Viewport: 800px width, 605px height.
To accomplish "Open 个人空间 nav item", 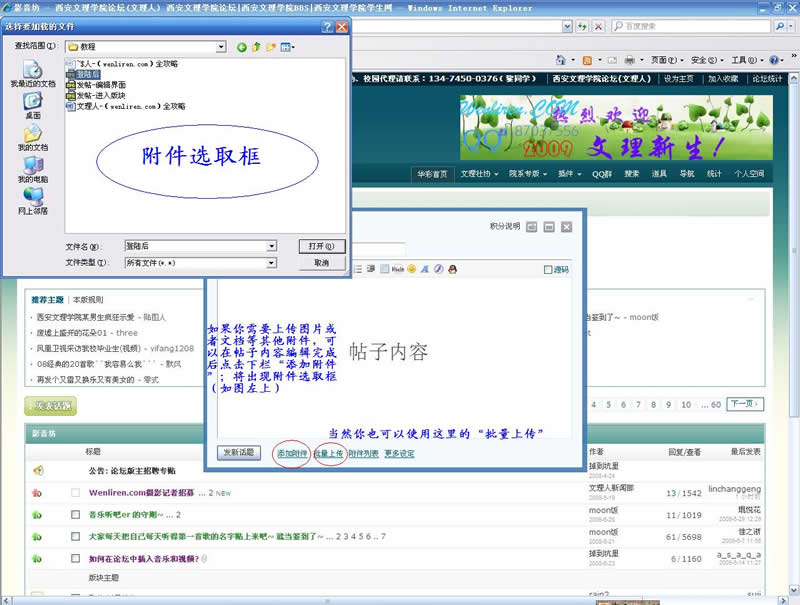I will pos(749,174).
